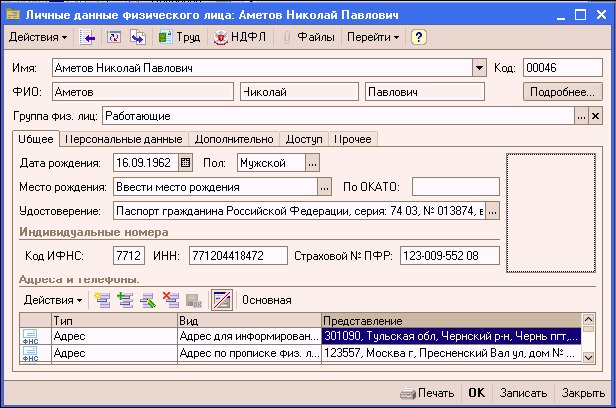Open the top Действия menu
The height and width of the screenshot is (408, 616).
pos(38,37)
